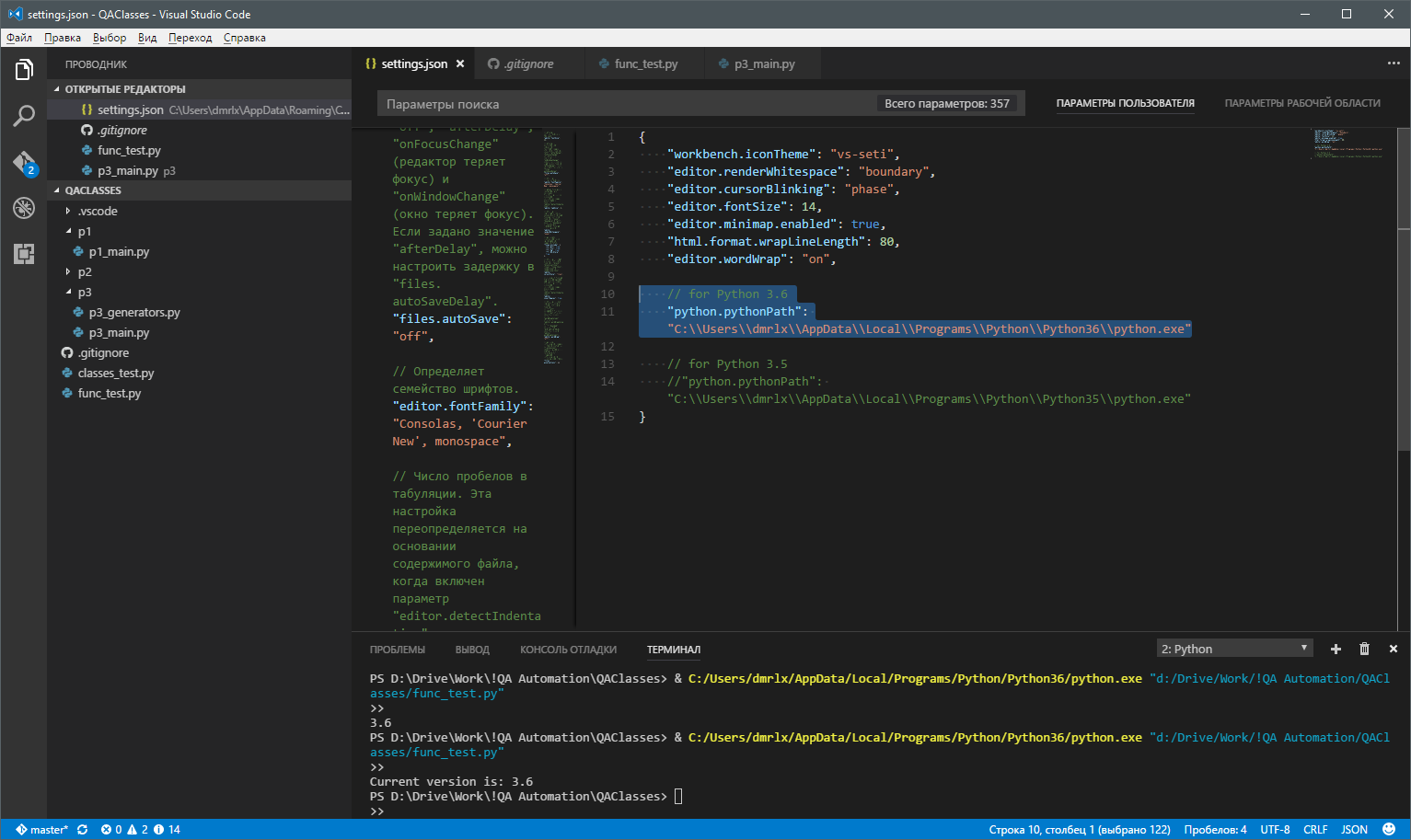Open the editor more actions ellipsis

point(1393,63)
